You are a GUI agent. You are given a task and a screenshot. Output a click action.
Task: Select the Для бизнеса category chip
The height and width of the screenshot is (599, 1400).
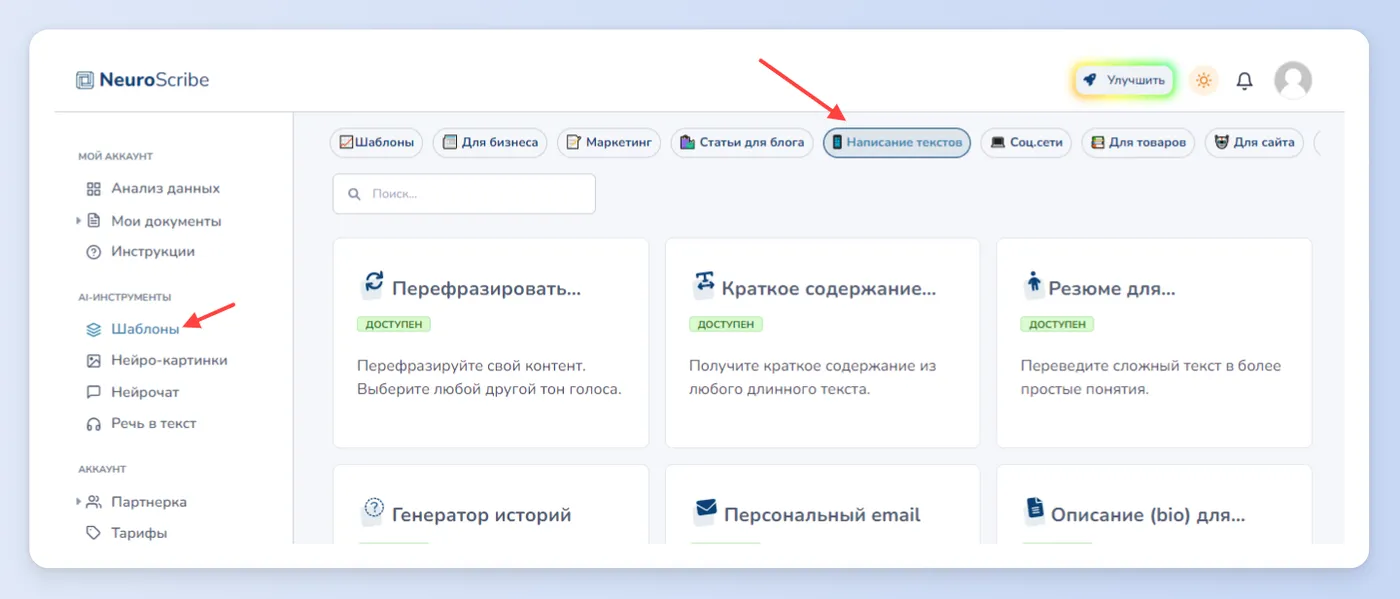click(490, 143)
